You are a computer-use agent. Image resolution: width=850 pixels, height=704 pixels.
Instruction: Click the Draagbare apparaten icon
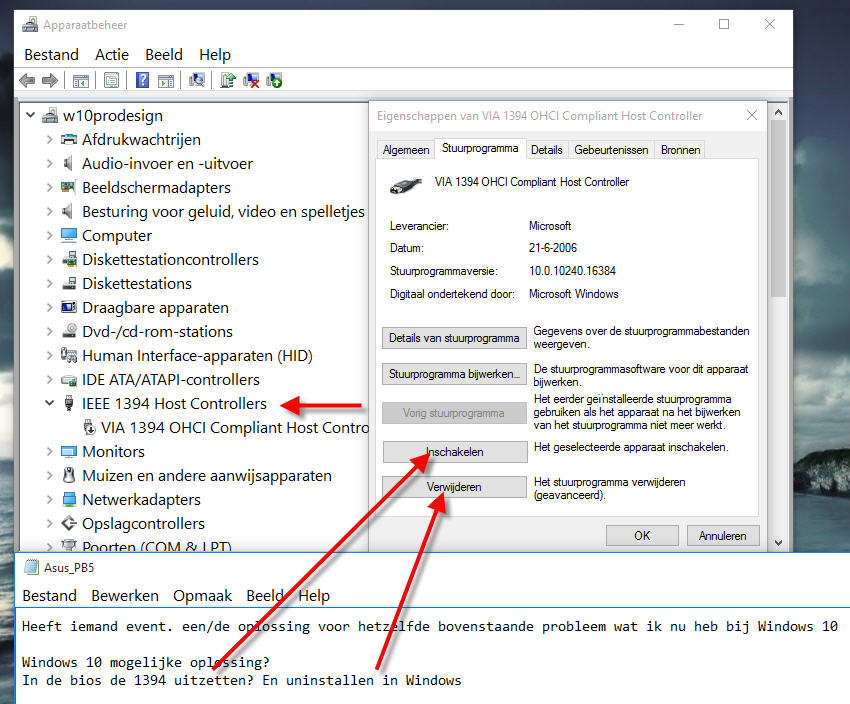coord(69,307)
